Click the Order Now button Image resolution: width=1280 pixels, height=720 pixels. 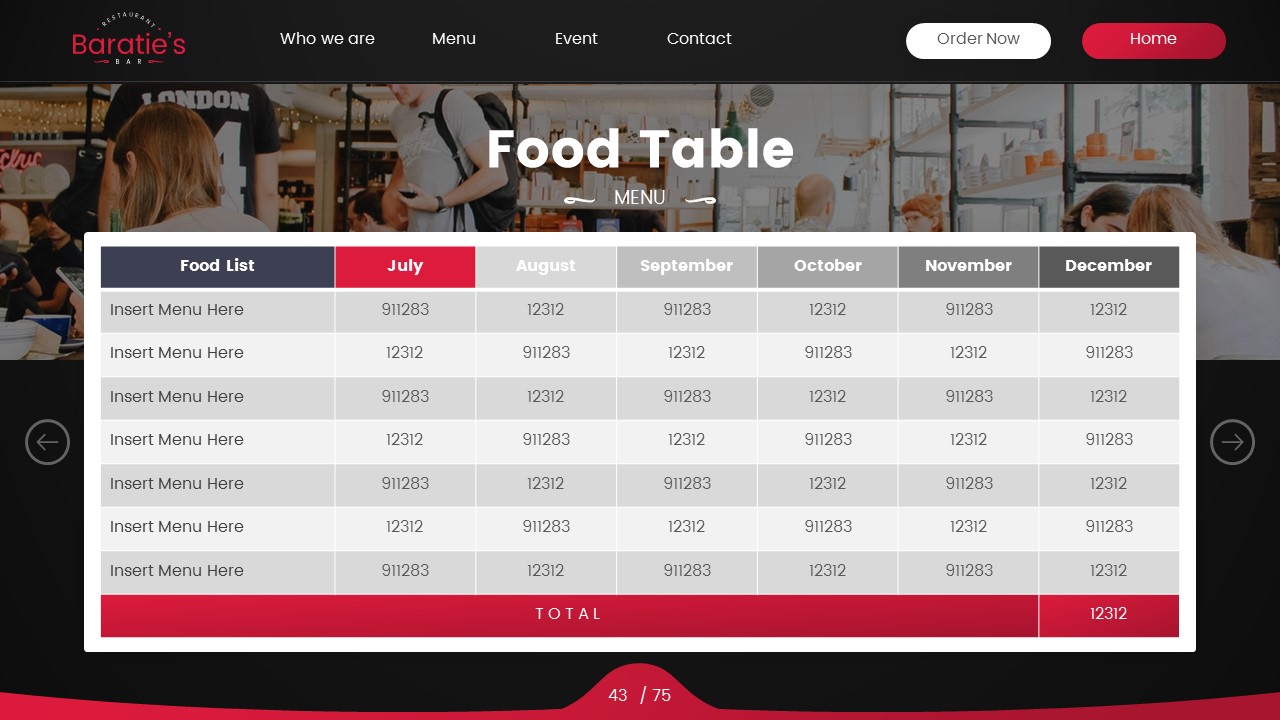978,40
